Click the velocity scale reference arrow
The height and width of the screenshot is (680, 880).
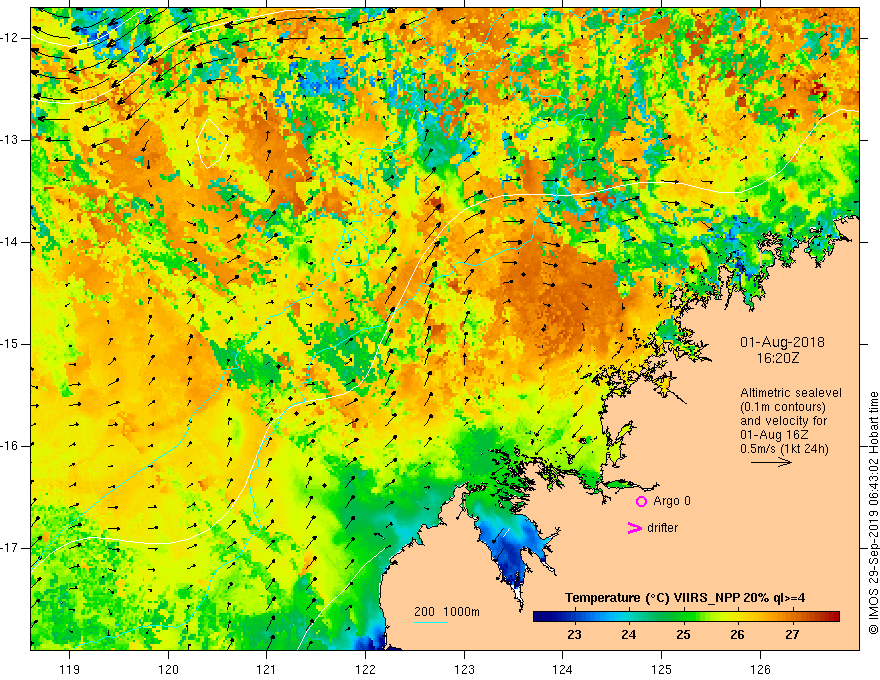coord(771,462)
